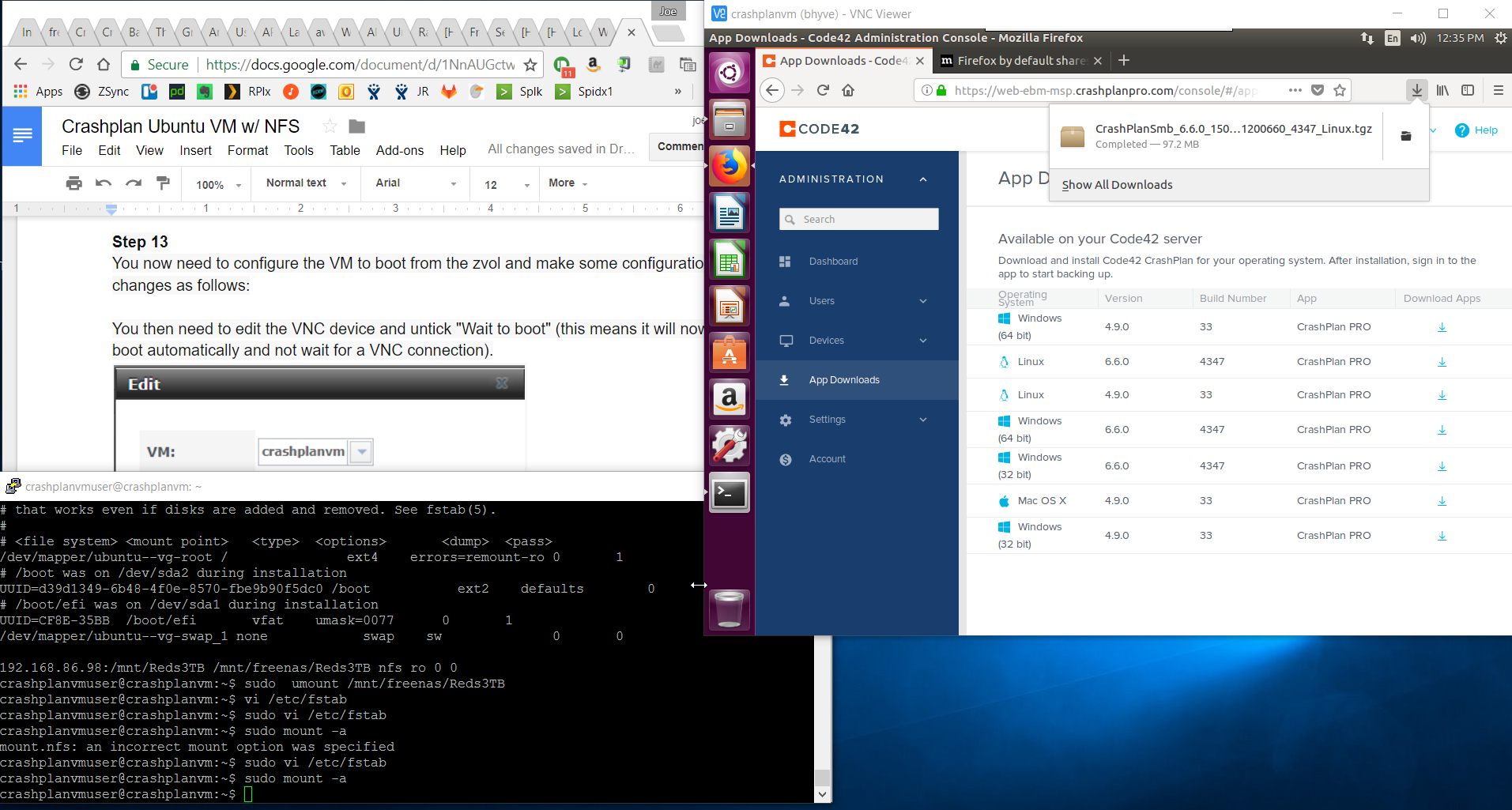Open containing folder for downloaded CrashPlan file
Viewport: 1512px width, 810px height.
1406,136
